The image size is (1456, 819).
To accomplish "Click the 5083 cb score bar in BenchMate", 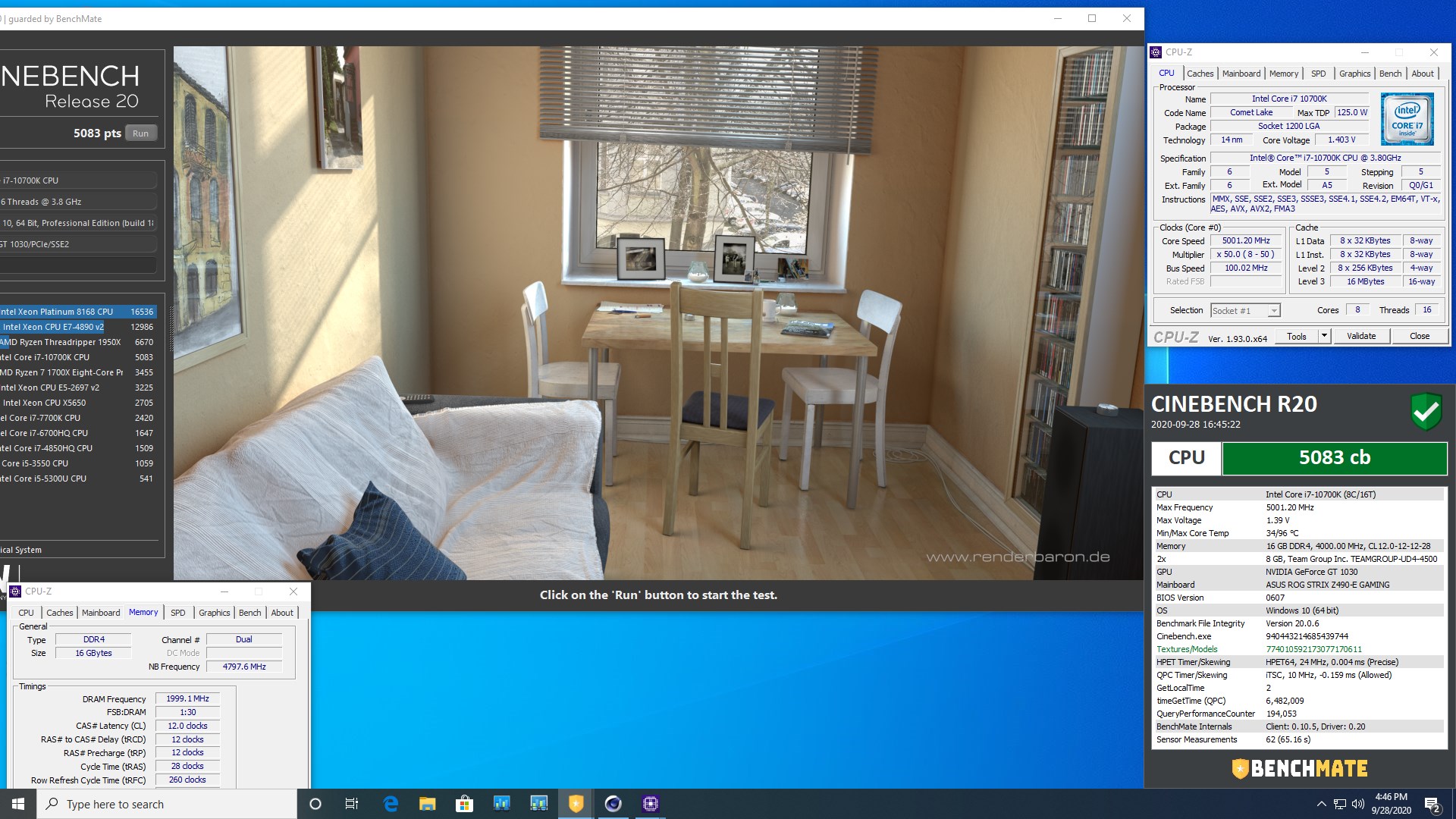I will pyautogui.click(x=1335, y=458).
